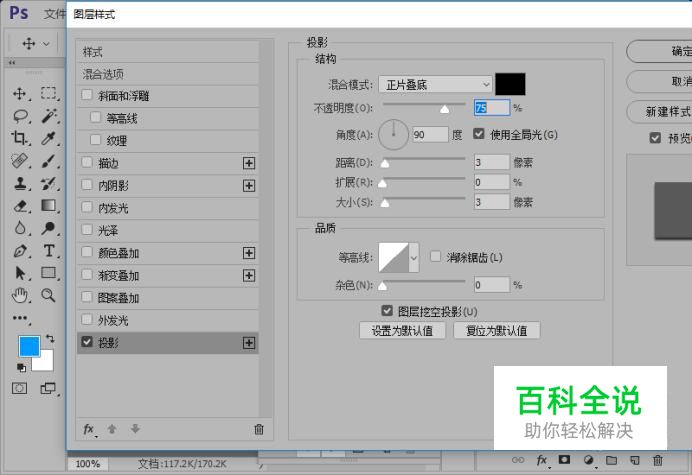Select the Crop tool
The height and width of the screenshot is (475, 692).
19,138
